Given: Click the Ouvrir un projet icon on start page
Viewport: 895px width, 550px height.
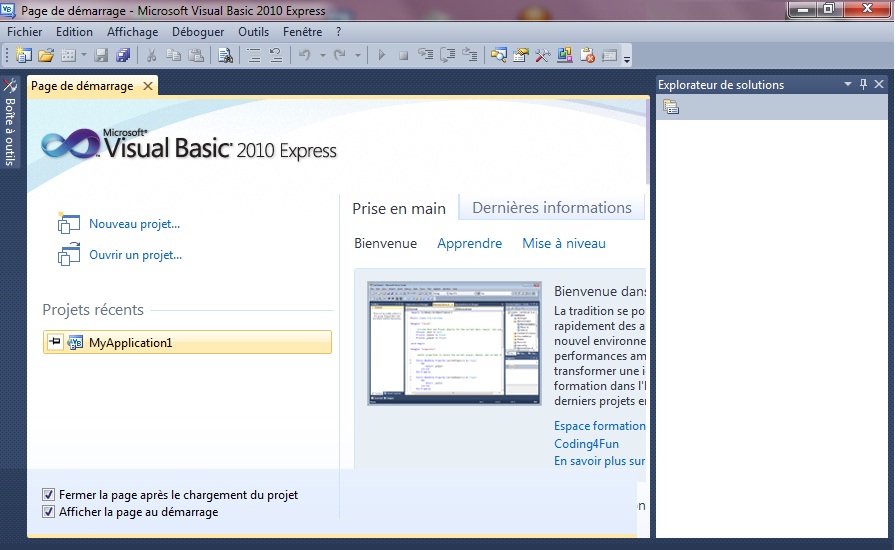Looking at the screenshot, I should [x=68, y=254].
